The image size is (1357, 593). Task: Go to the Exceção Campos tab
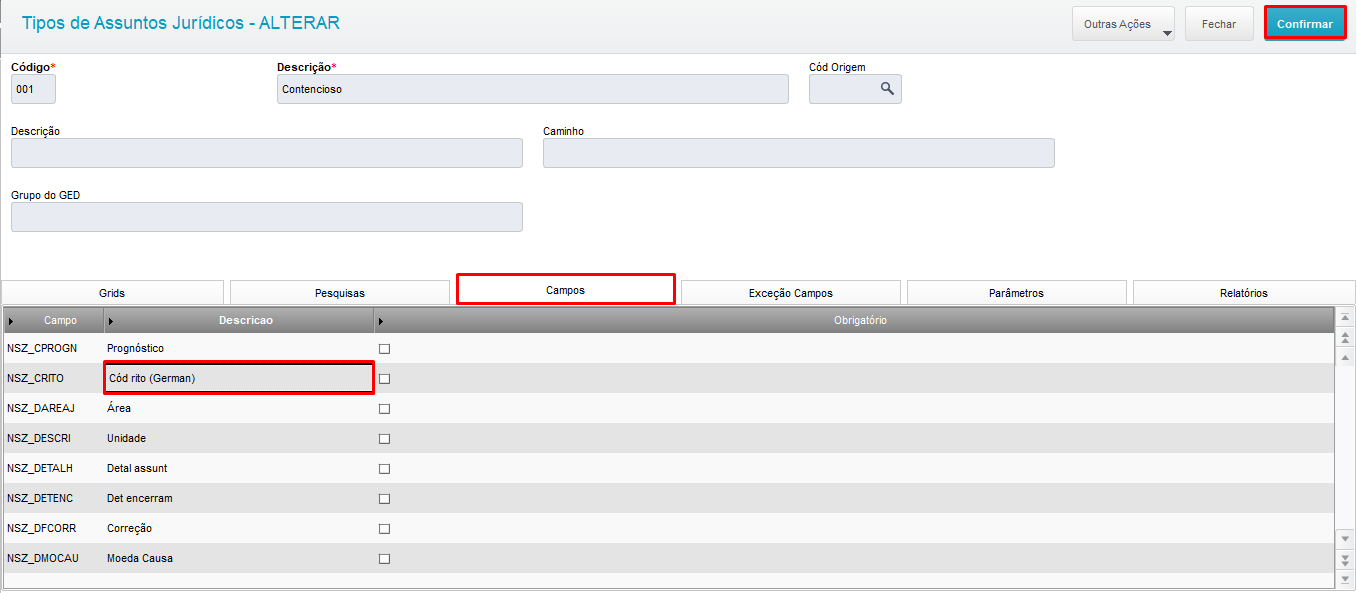coord(791,293)
